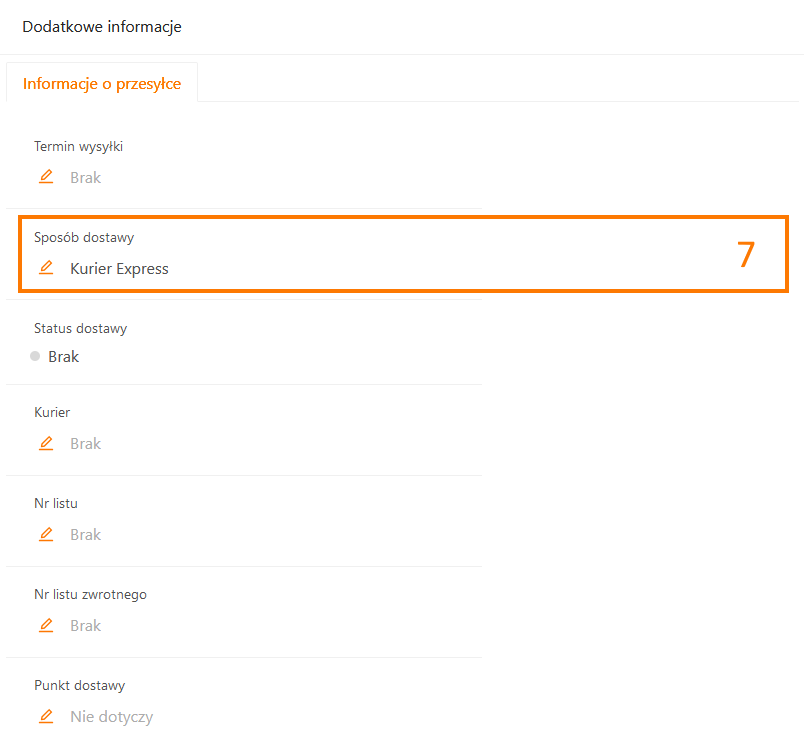Edit the Nr listu waybill number

(x=46, y=534)
